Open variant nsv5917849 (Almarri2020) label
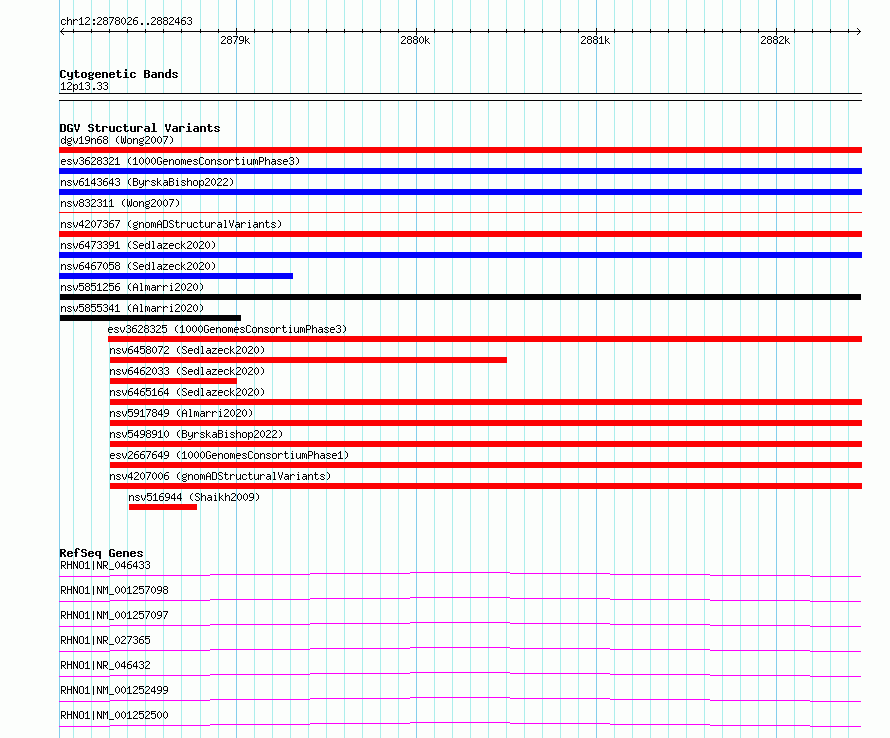 [x=181, y=413]
